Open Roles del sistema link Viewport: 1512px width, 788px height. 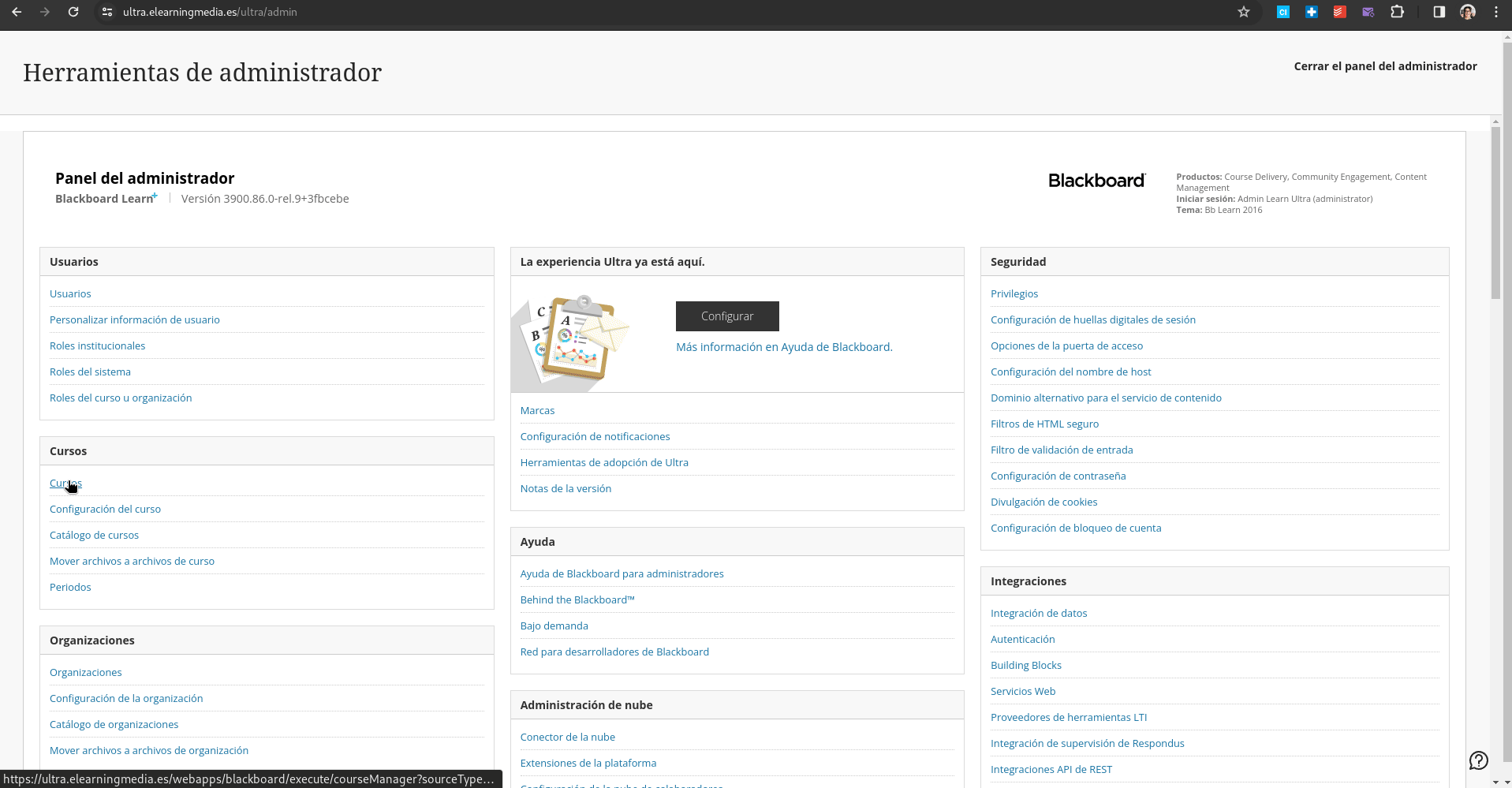point(90,372)
